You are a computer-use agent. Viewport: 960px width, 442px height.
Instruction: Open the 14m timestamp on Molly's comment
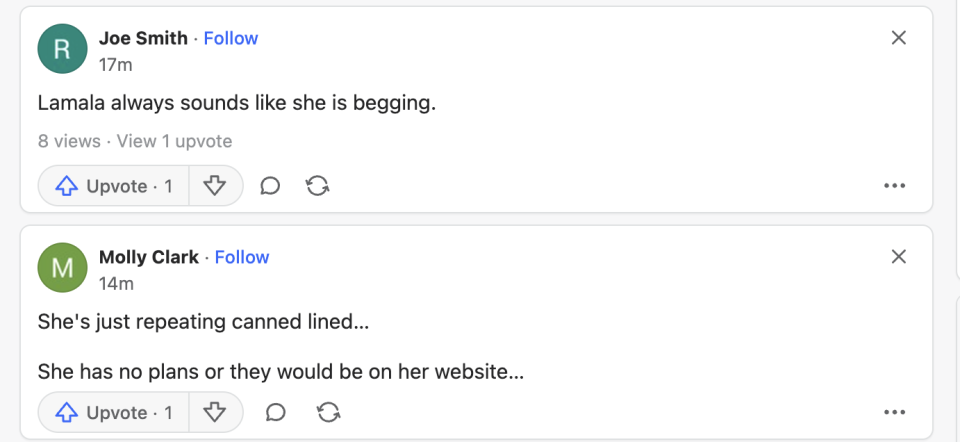point(116,283)
